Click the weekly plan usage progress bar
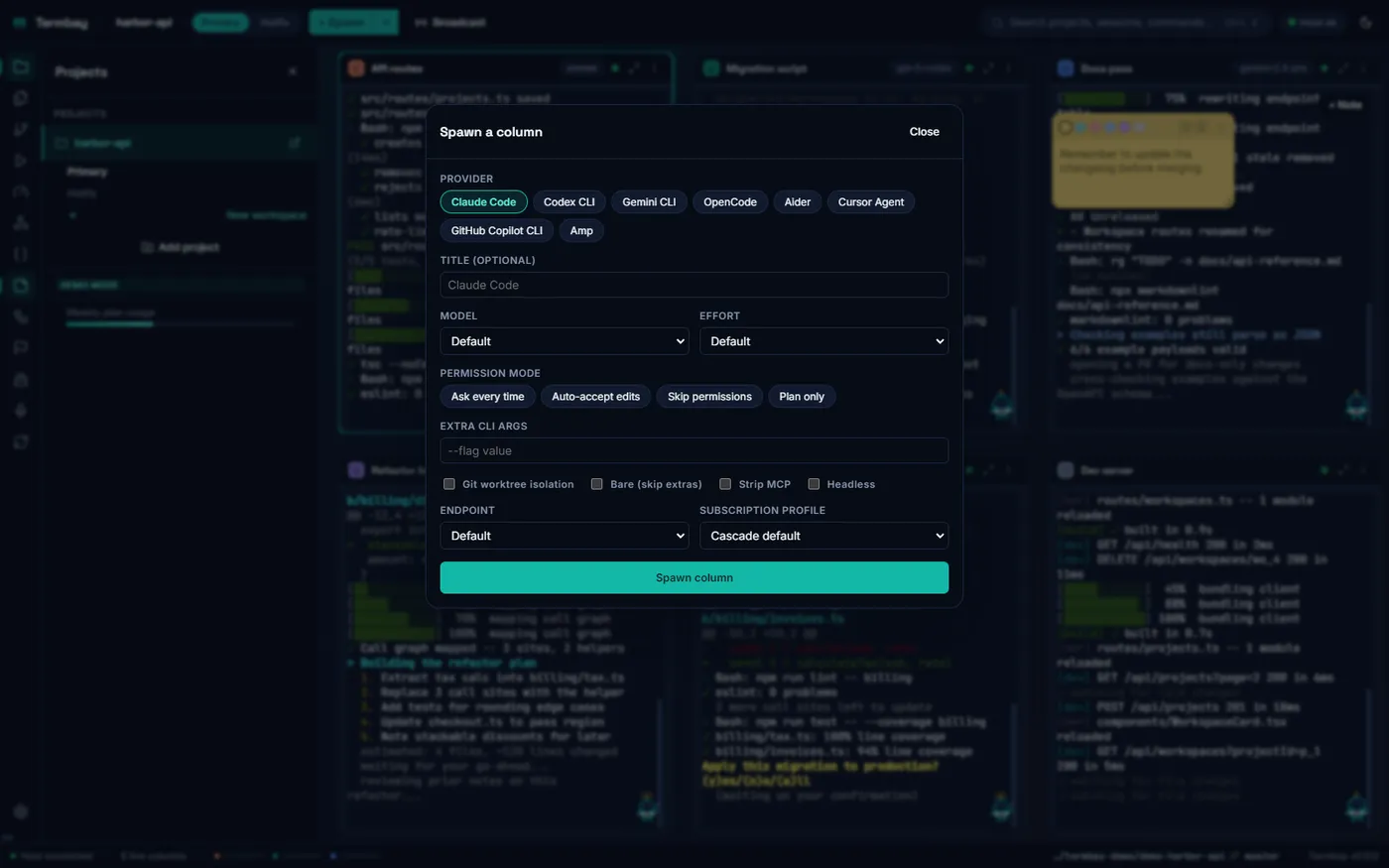Screen dimensions: 1389x868 [181, 323]
